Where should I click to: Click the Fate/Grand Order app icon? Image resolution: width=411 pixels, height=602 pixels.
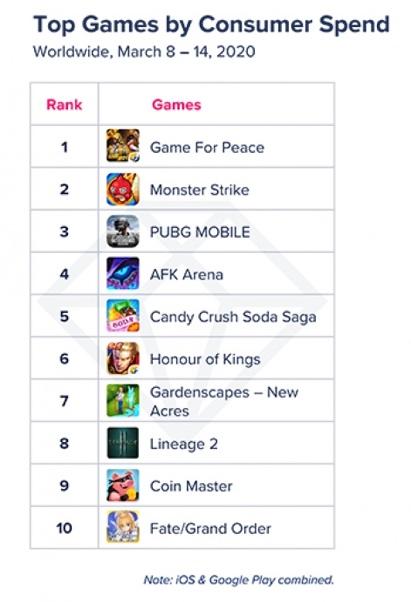(123, 527)
